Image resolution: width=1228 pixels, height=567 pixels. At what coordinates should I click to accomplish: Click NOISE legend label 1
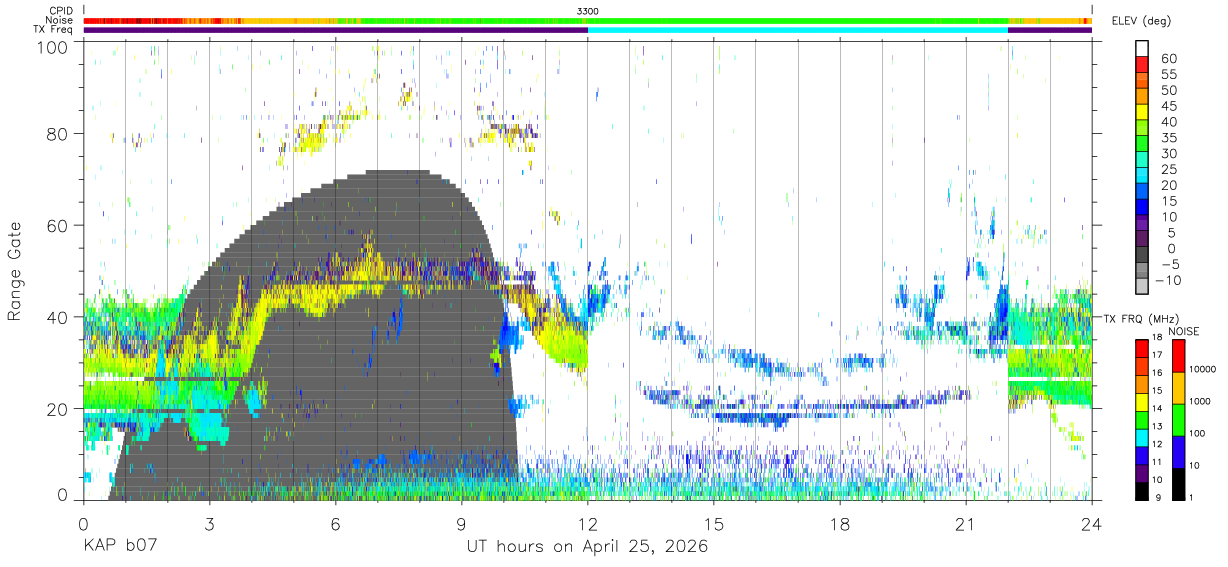point(1193,498)
